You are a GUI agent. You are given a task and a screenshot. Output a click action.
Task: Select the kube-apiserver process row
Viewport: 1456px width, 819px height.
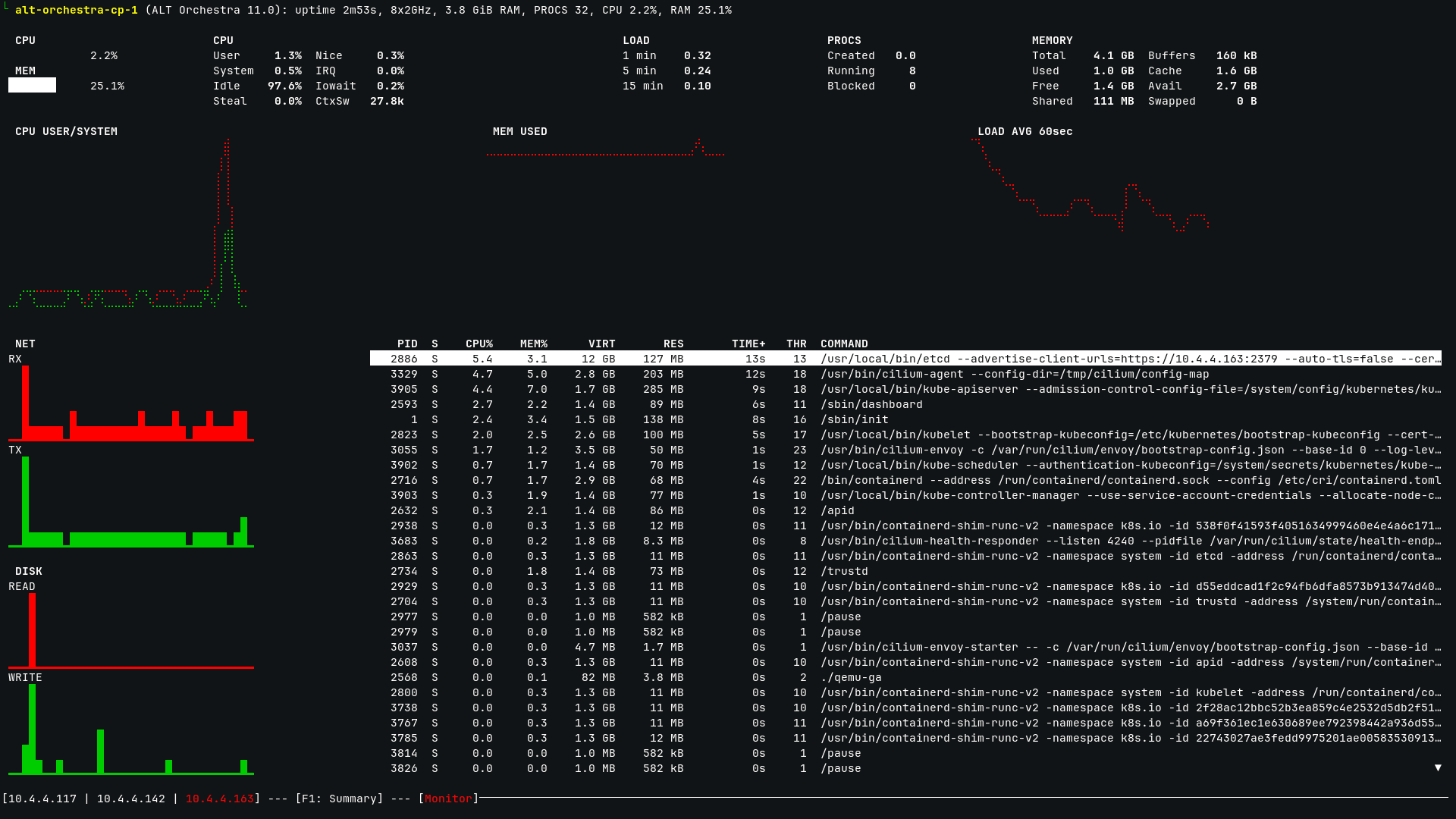point(905,389)
